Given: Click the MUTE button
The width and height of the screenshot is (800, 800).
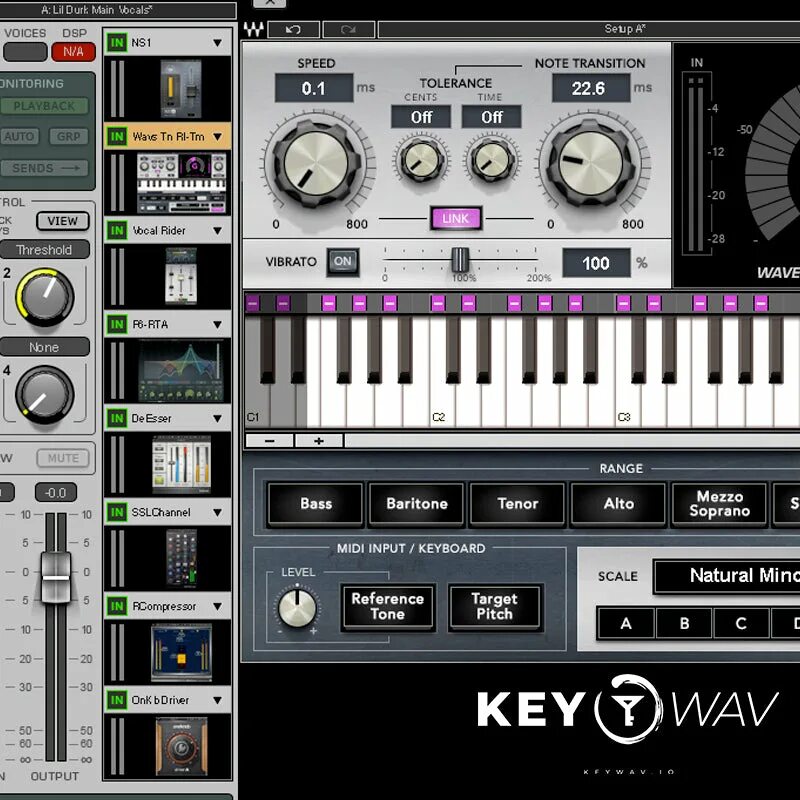Looking at the screenshot, I should click(63, 458).
